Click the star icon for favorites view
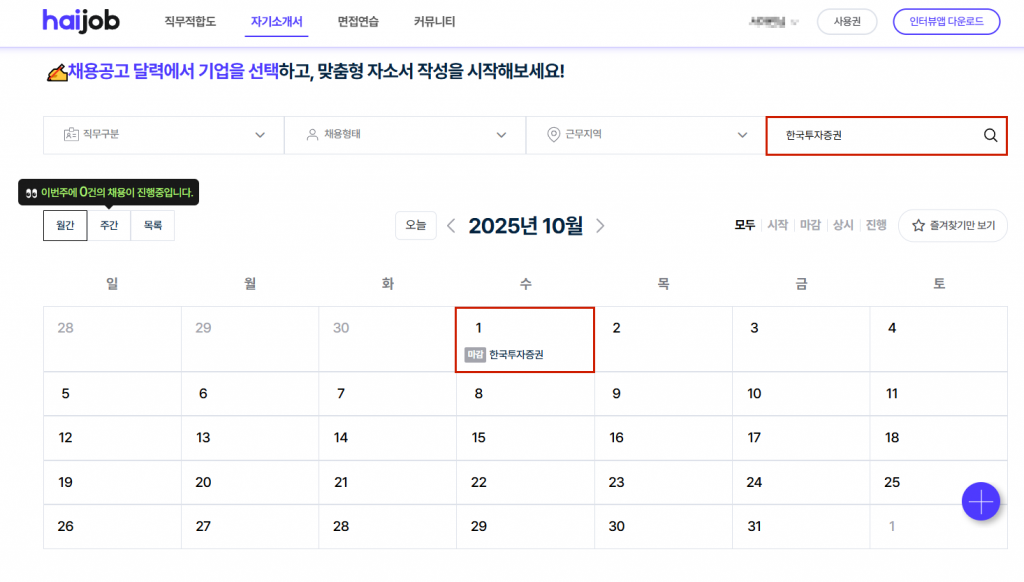1024x582 pixels. point(917,226)
